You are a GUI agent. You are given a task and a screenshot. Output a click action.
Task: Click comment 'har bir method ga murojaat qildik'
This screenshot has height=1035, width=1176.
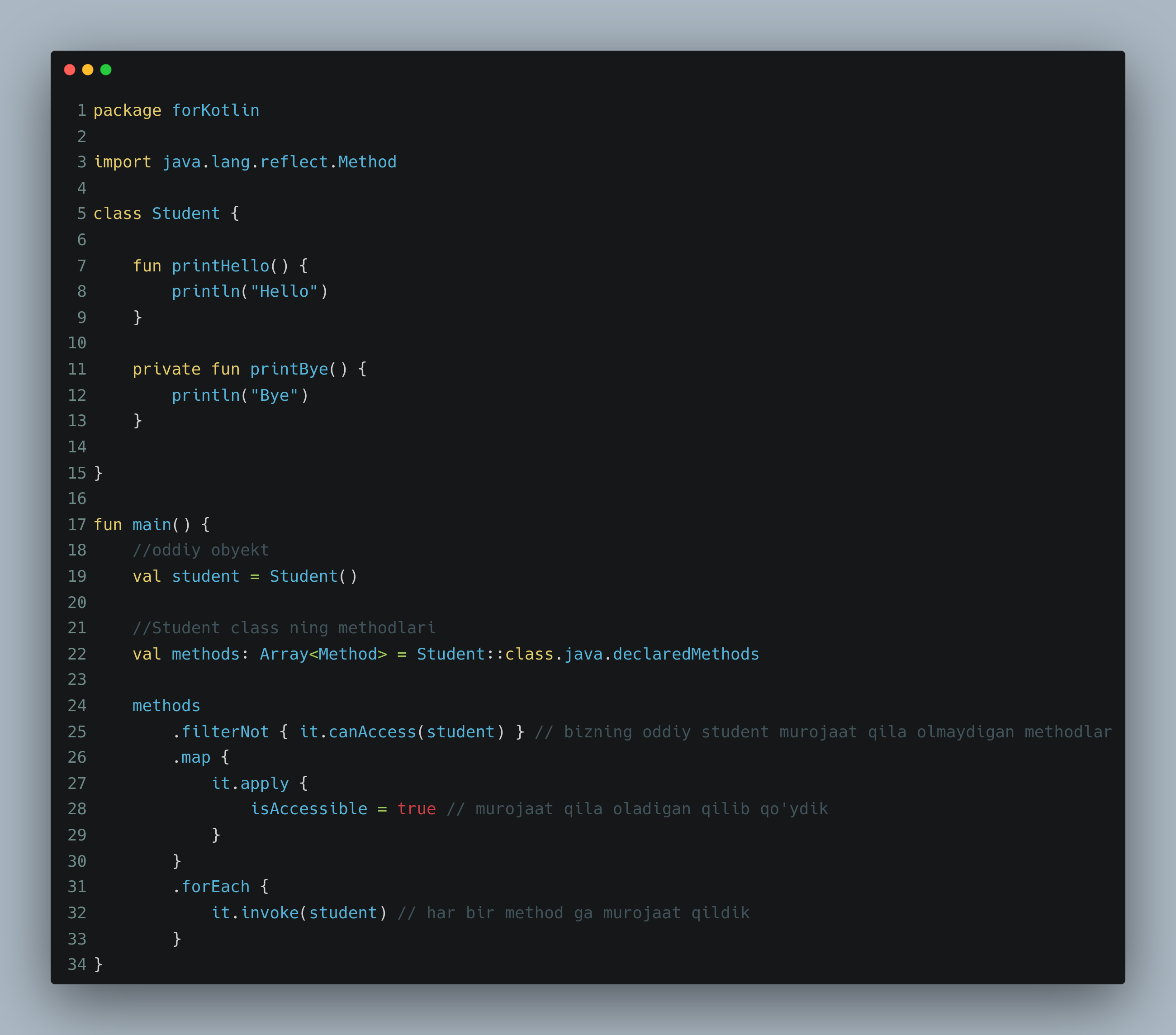[588, 913]
